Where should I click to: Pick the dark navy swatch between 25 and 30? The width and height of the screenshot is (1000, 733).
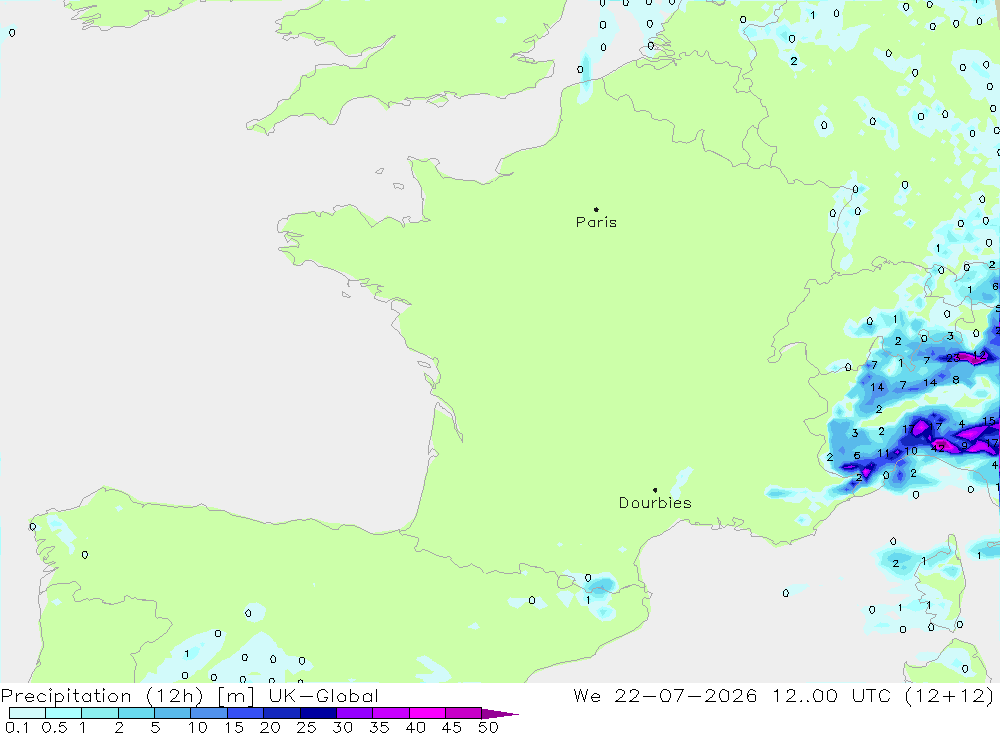coord(318,713)
